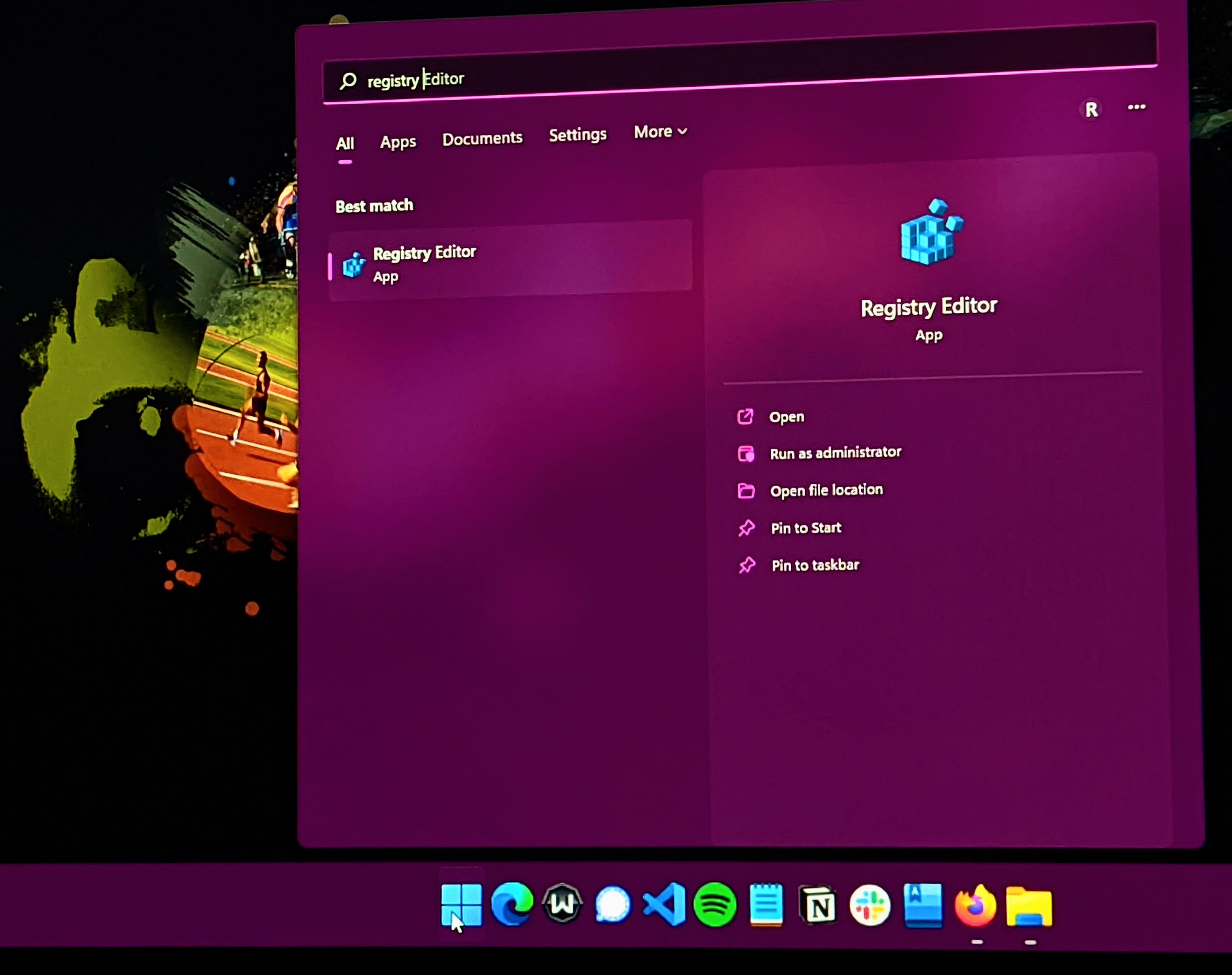Select Pin to taskbar option
Screen dimensions: 1232x975
click(x=815, y=565)
